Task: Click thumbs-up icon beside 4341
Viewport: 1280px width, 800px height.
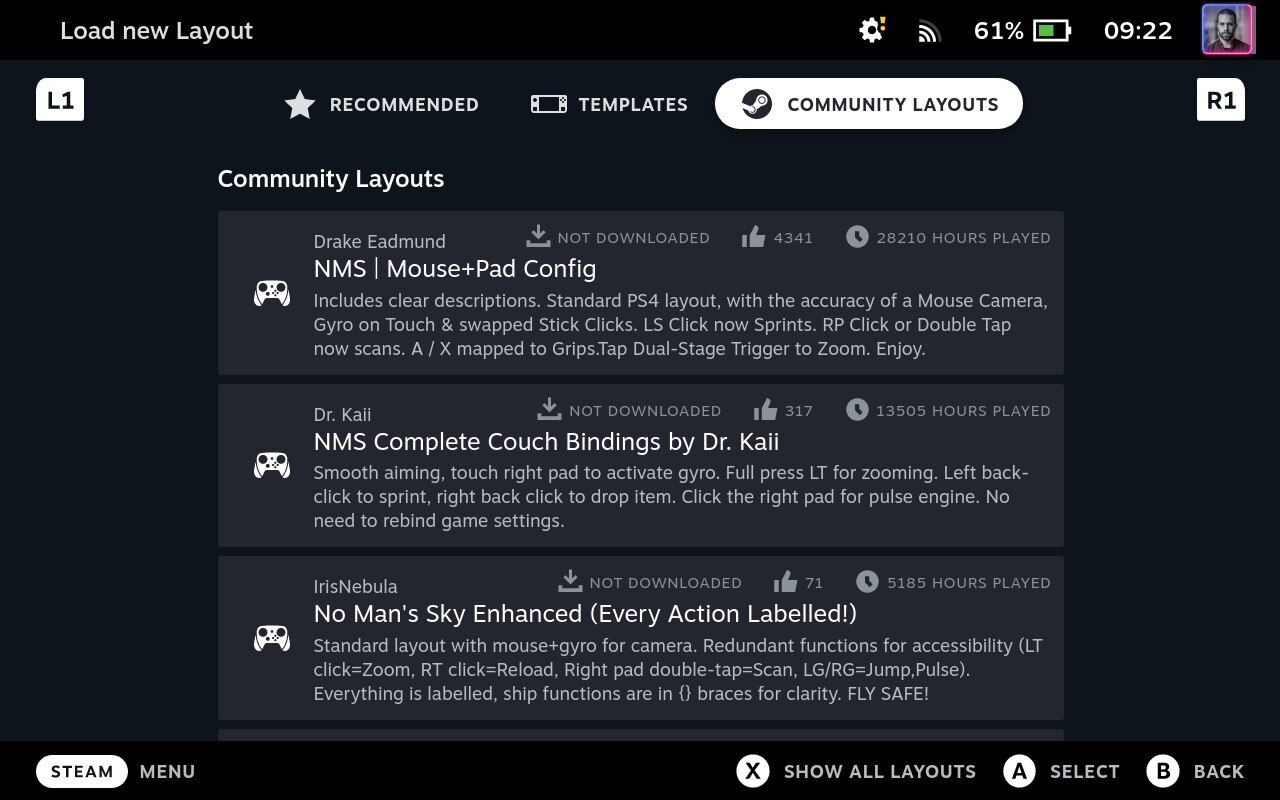Action: (753, 237)
